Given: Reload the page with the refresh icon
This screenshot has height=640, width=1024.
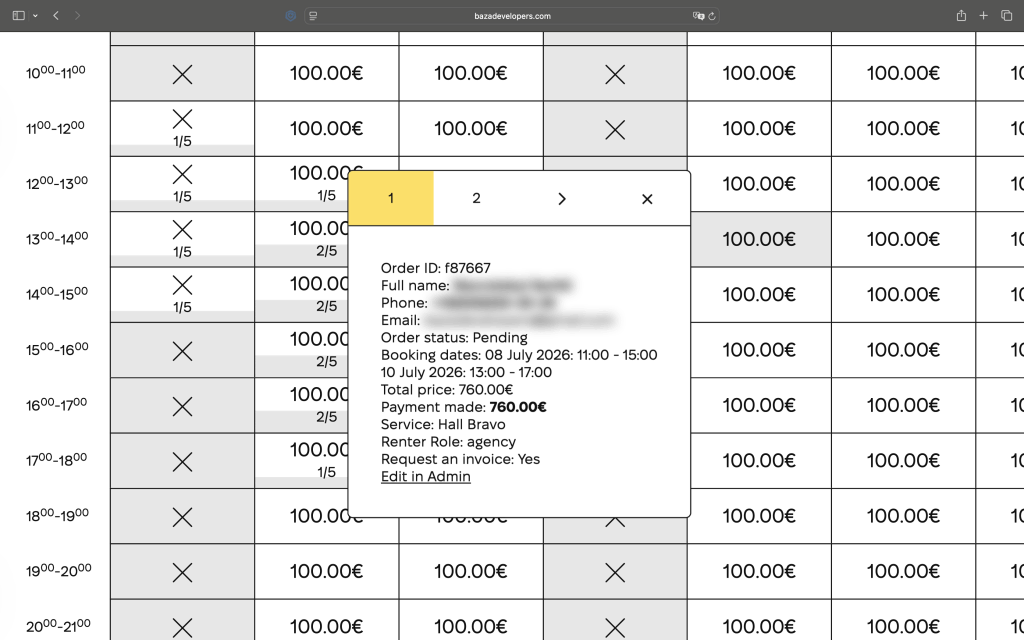Looking at the screenshot, I should click(712, 16).
